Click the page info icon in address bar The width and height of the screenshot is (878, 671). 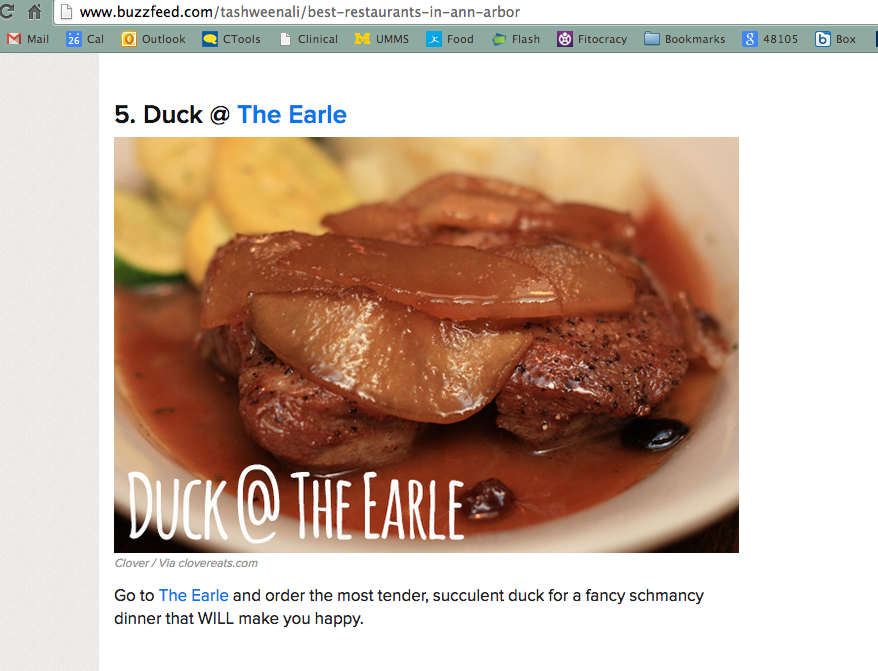[67, 12]
